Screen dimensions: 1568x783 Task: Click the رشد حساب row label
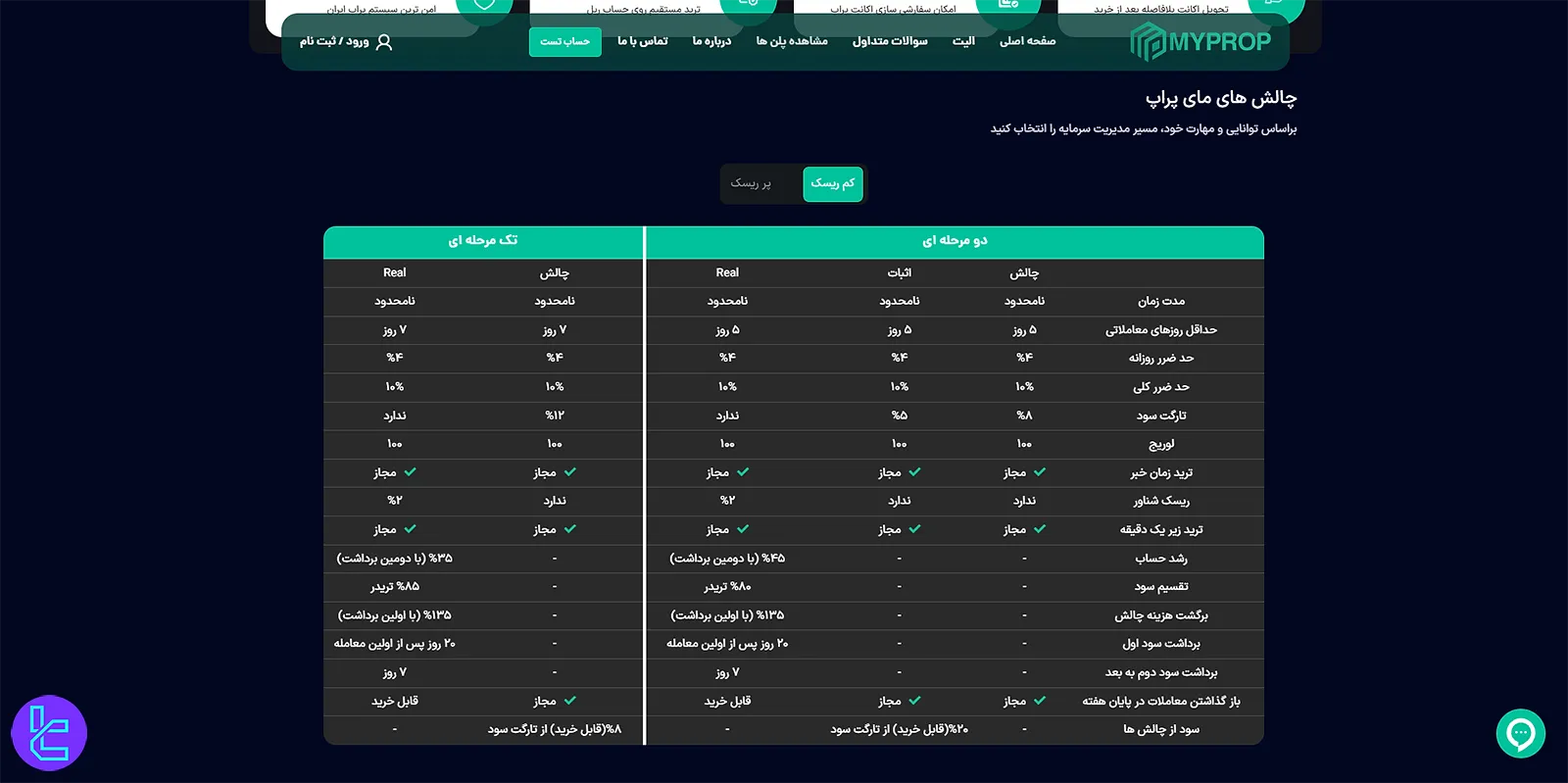(1161, 559)
